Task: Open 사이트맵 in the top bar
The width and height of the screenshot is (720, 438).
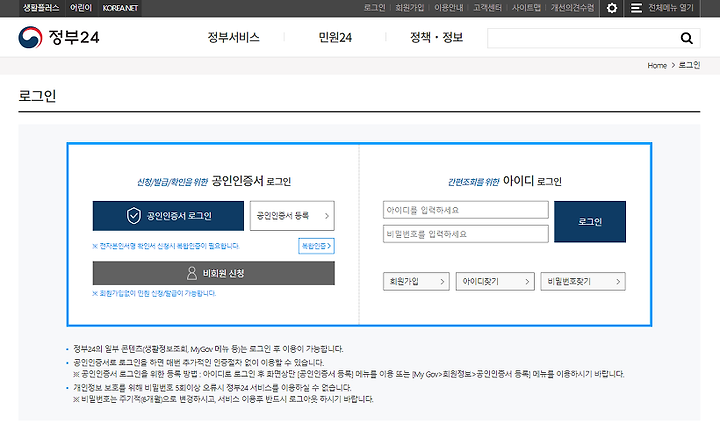Action: click(526, 8)
